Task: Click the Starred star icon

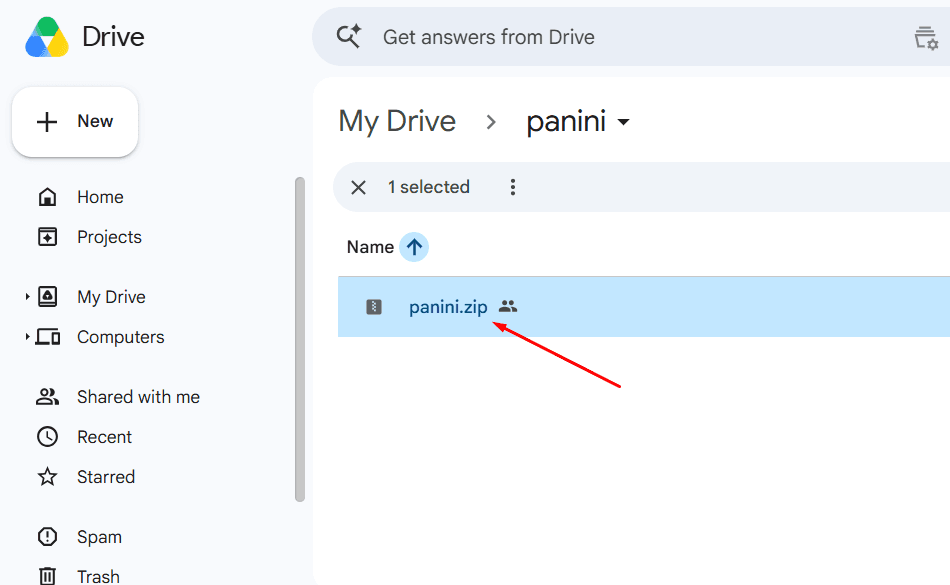Action: [47, 477]
